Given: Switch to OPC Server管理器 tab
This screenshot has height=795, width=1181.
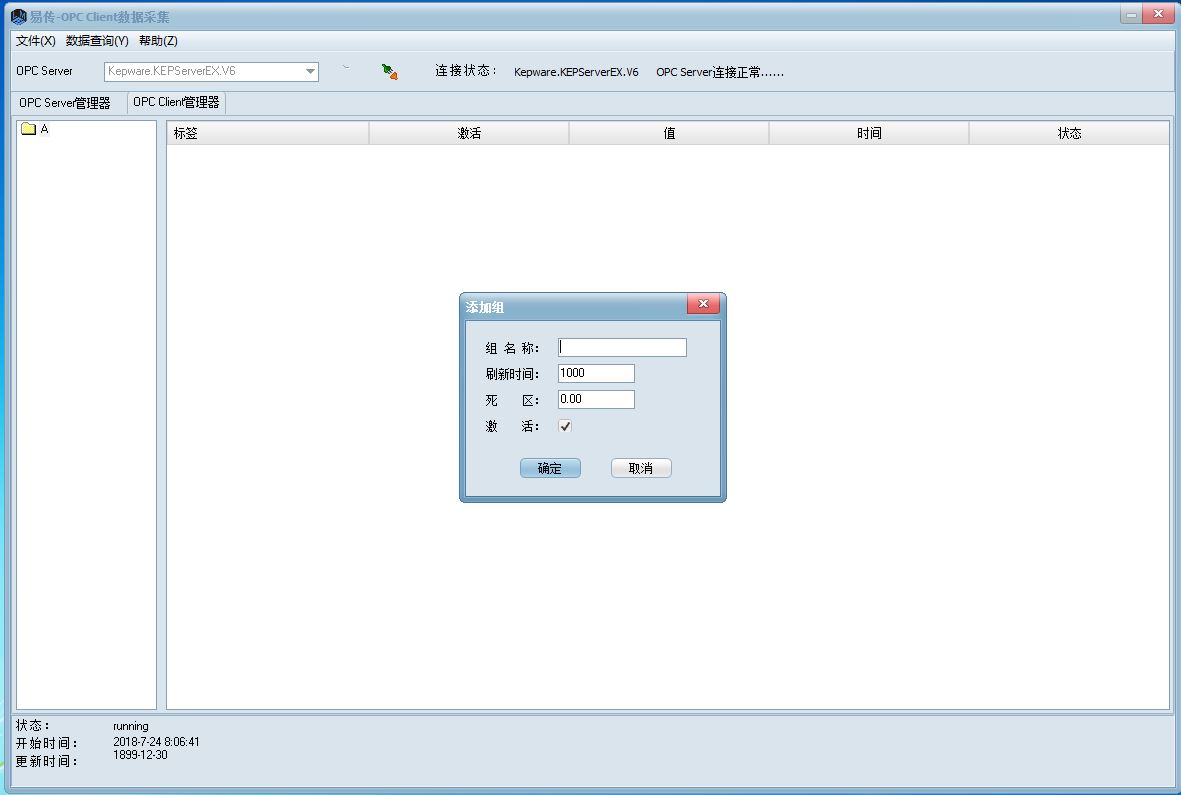Looking at the screenshot, I should tap(65, 103).
